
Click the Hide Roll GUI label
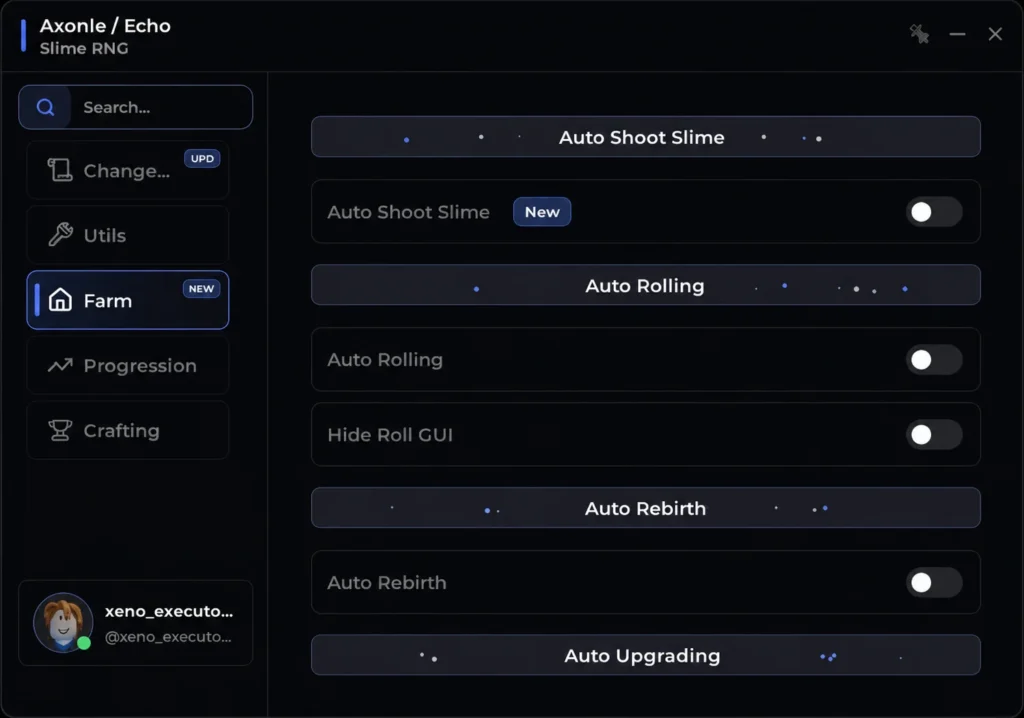pyautogui.click(x=390, y=434)
